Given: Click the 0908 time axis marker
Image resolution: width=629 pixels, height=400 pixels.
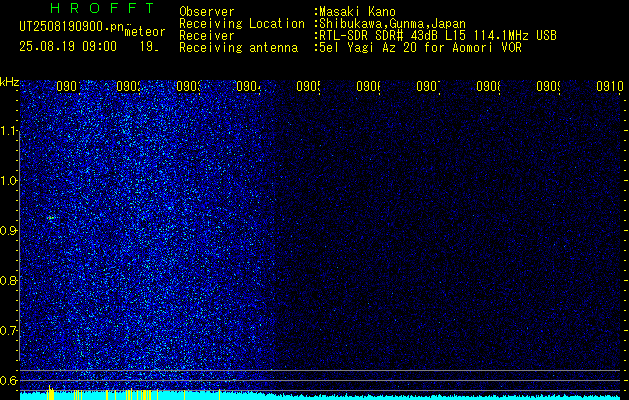Looking at the screenshot, I should coord(488,86).
